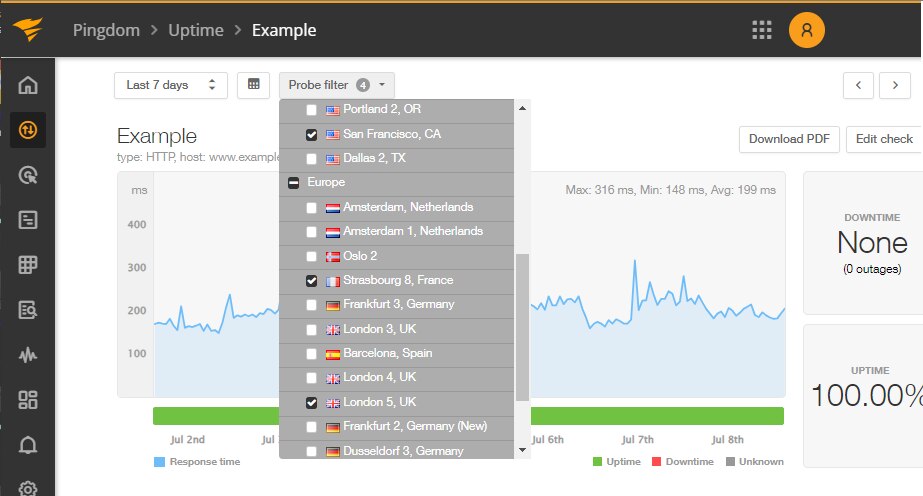Check the Frankfurt 2, Germany (New) probe

311,427
